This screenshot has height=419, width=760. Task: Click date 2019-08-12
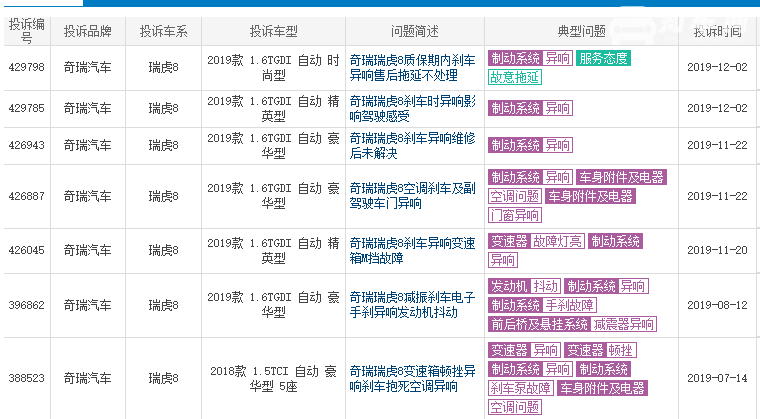(x=717, y=305)
